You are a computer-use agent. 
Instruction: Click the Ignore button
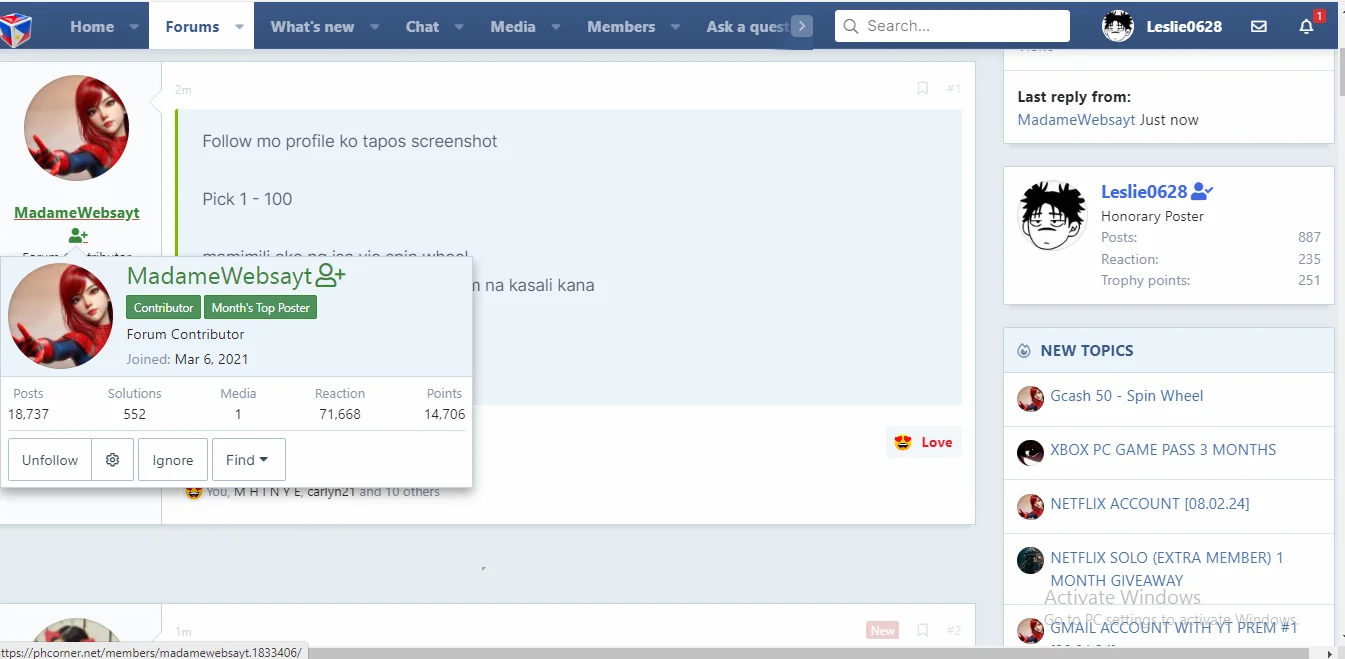173,460
